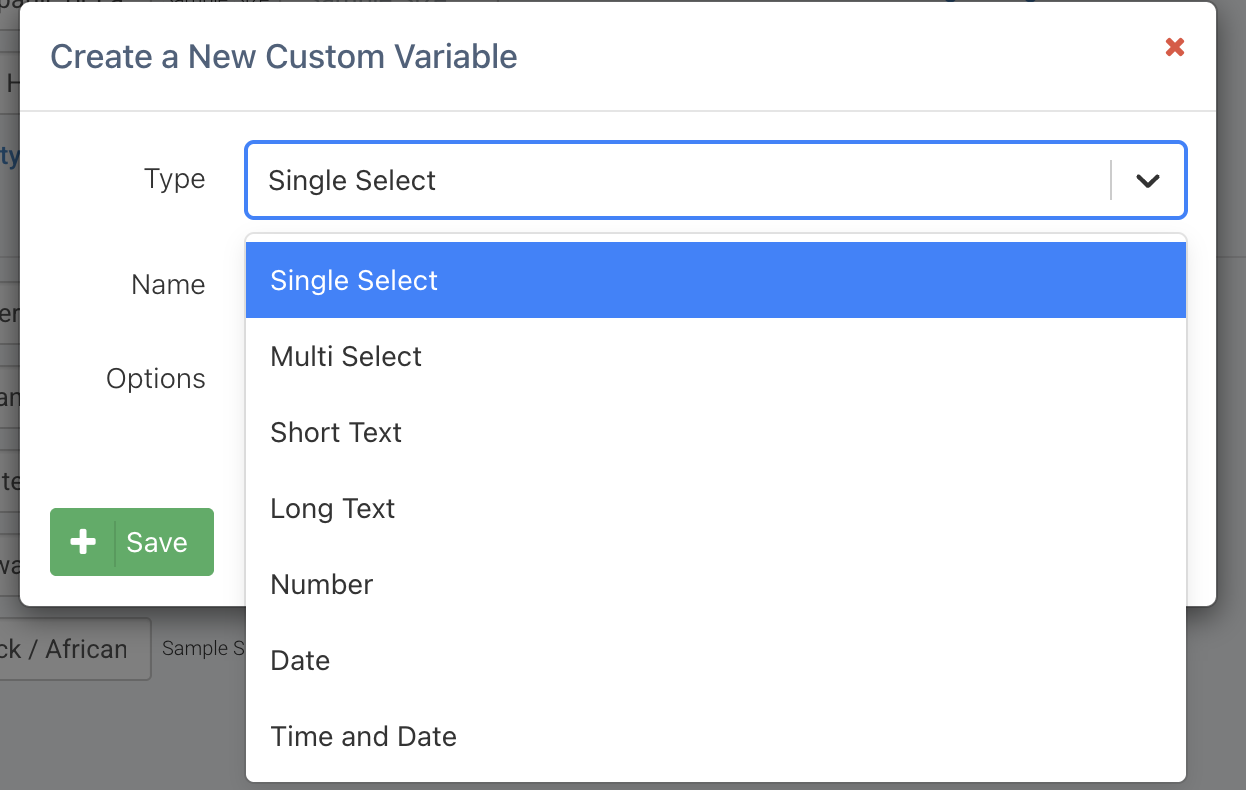The width and height of the screenshot is (1246, 790).
Task: Select "Multi Select" from the type list
Action: [x=346, y=356]
